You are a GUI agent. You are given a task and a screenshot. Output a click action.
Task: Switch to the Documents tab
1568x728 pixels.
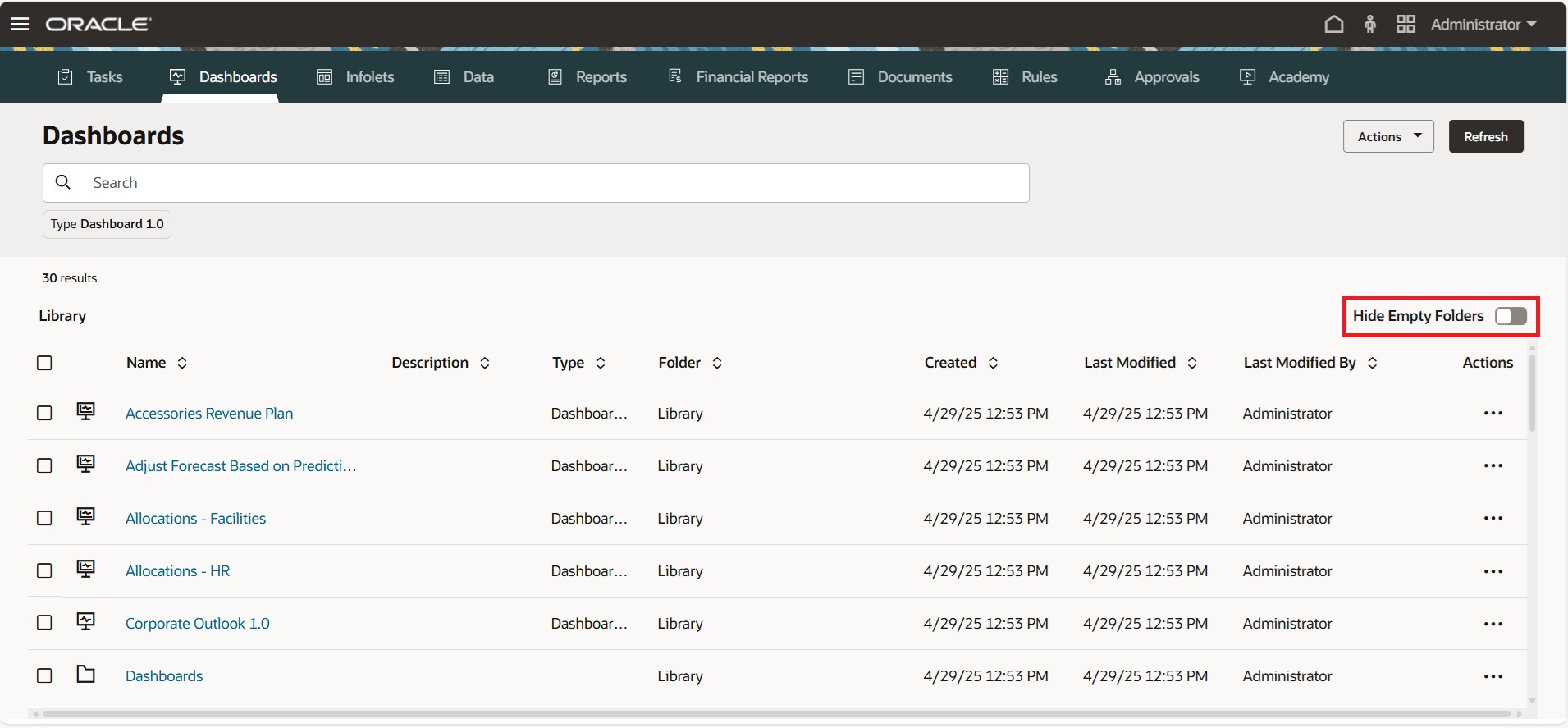(x=900, y=76)
